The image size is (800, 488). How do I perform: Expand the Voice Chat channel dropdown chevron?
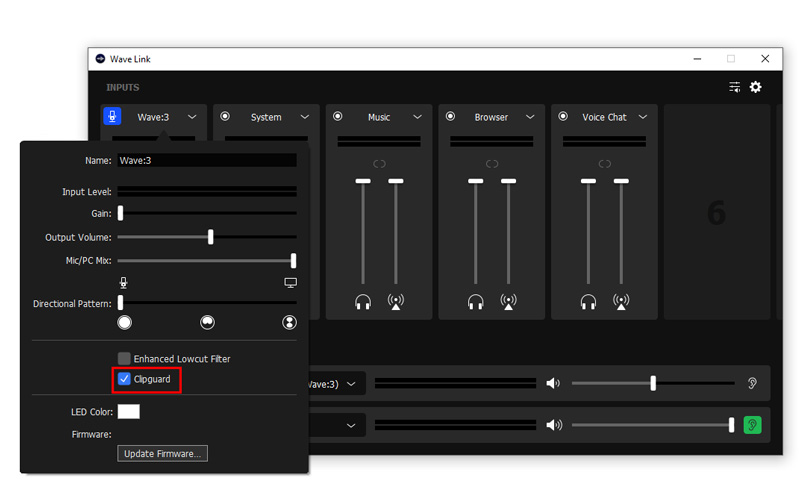tap(643, 117)
